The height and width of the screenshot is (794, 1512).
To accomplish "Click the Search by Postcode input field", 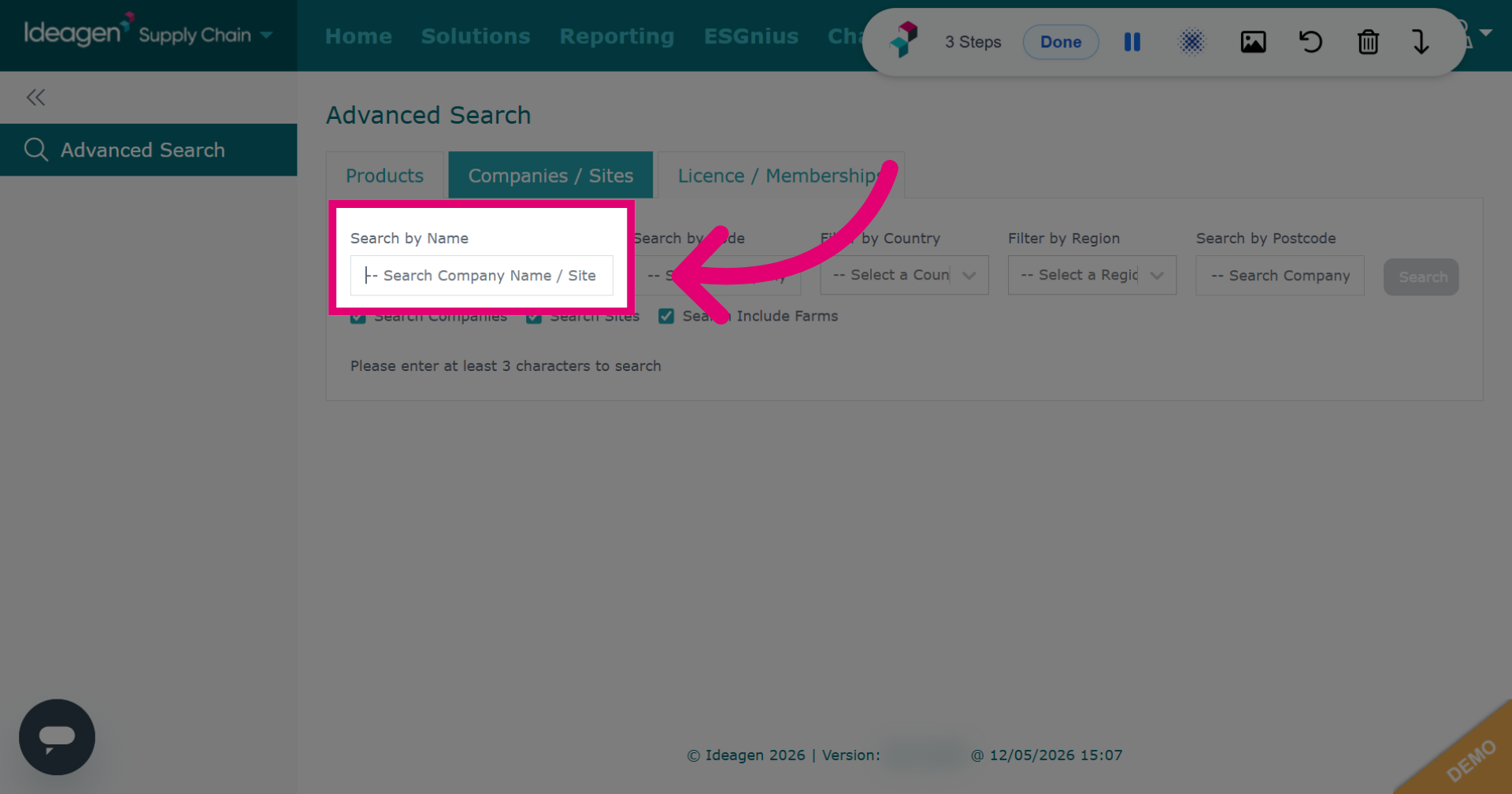I will pos(1280,276).
